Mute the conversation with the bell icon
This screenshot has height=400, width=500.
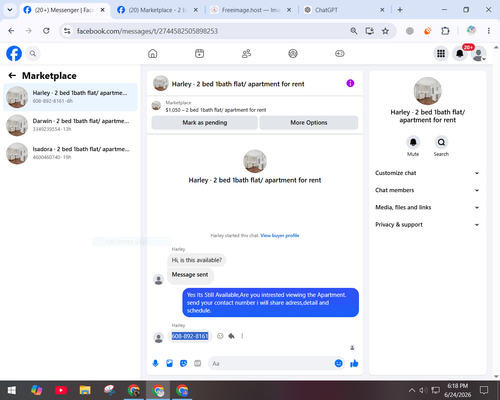pyautogui.click(x=413, y=142)
